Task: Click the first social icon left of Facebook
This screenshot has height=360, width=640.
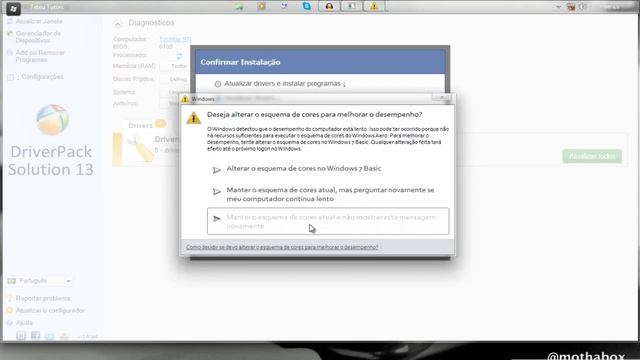Action: [21, 336]
